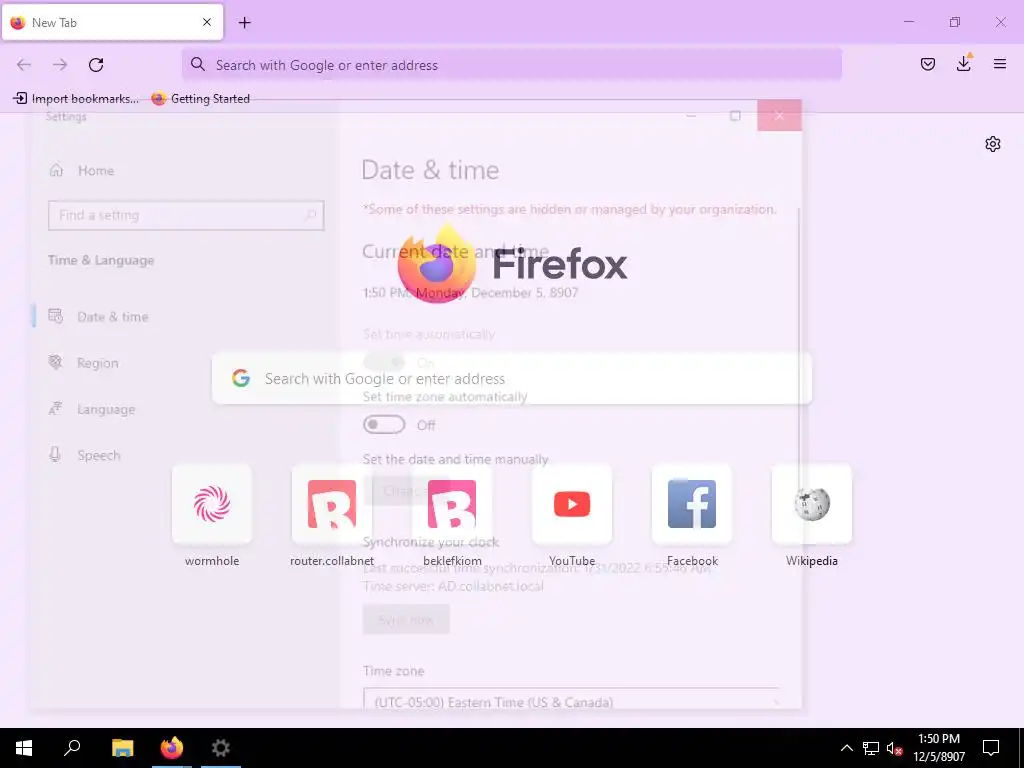Click the network tray icon
Viewport: 1024px width, 768px height.
[x=871, y=748]
